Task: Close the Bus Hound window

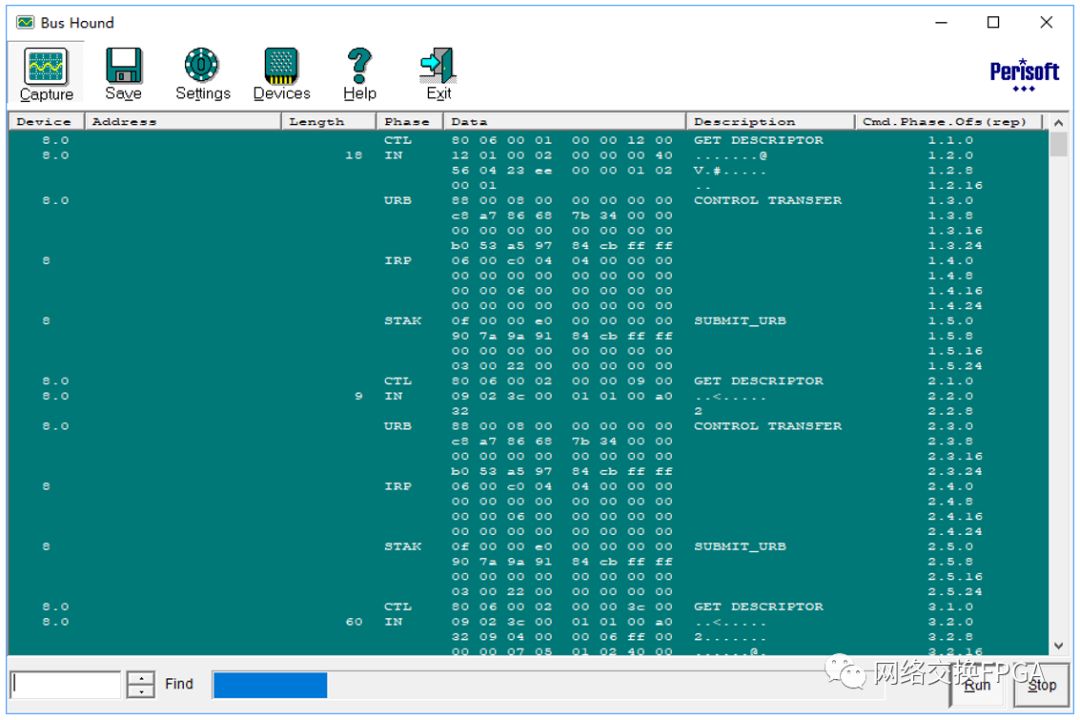Action: tap(1046, 23)
